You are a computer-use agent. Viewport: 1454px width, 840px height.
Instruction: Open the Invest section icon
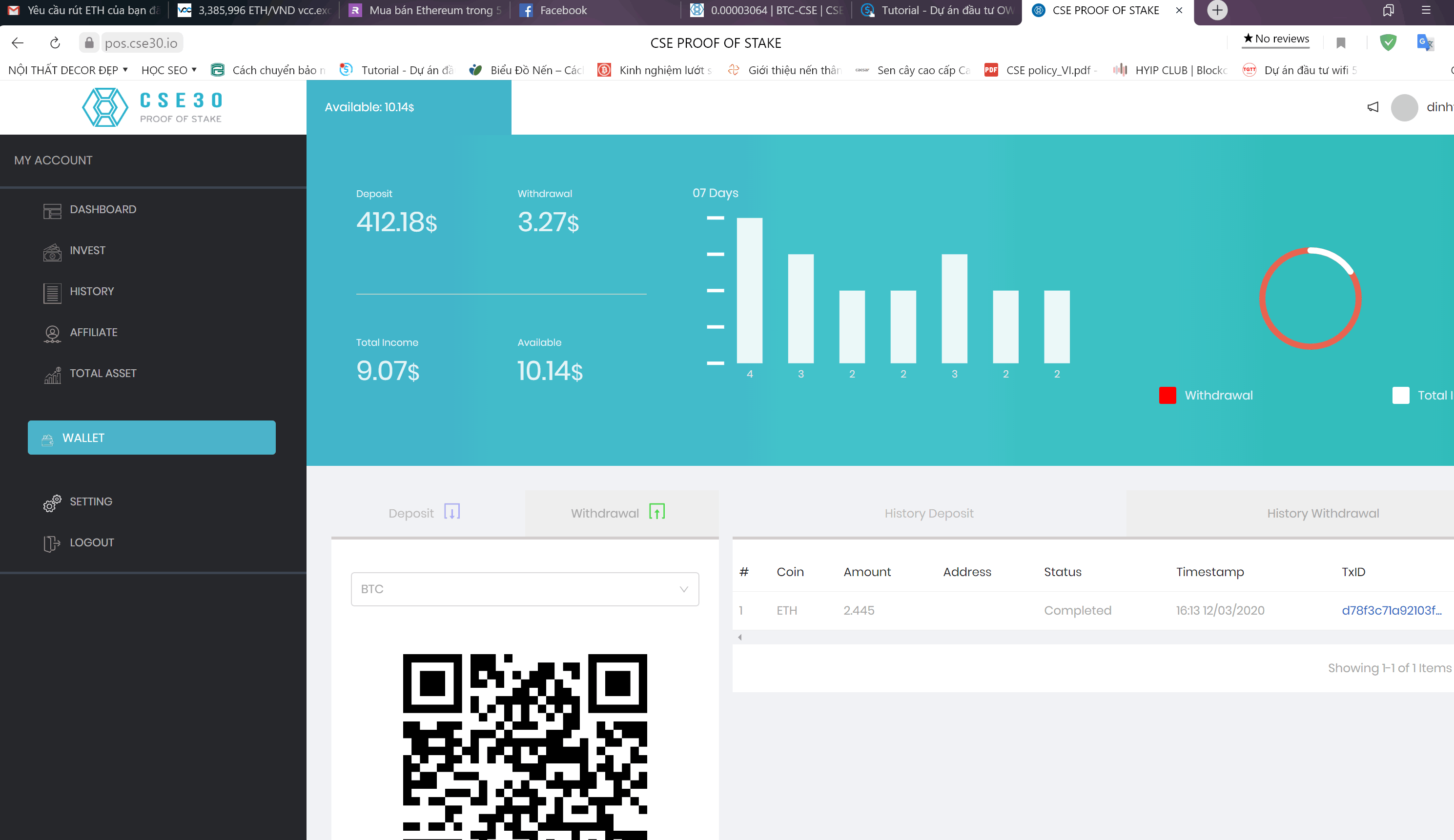click(52, 252)
